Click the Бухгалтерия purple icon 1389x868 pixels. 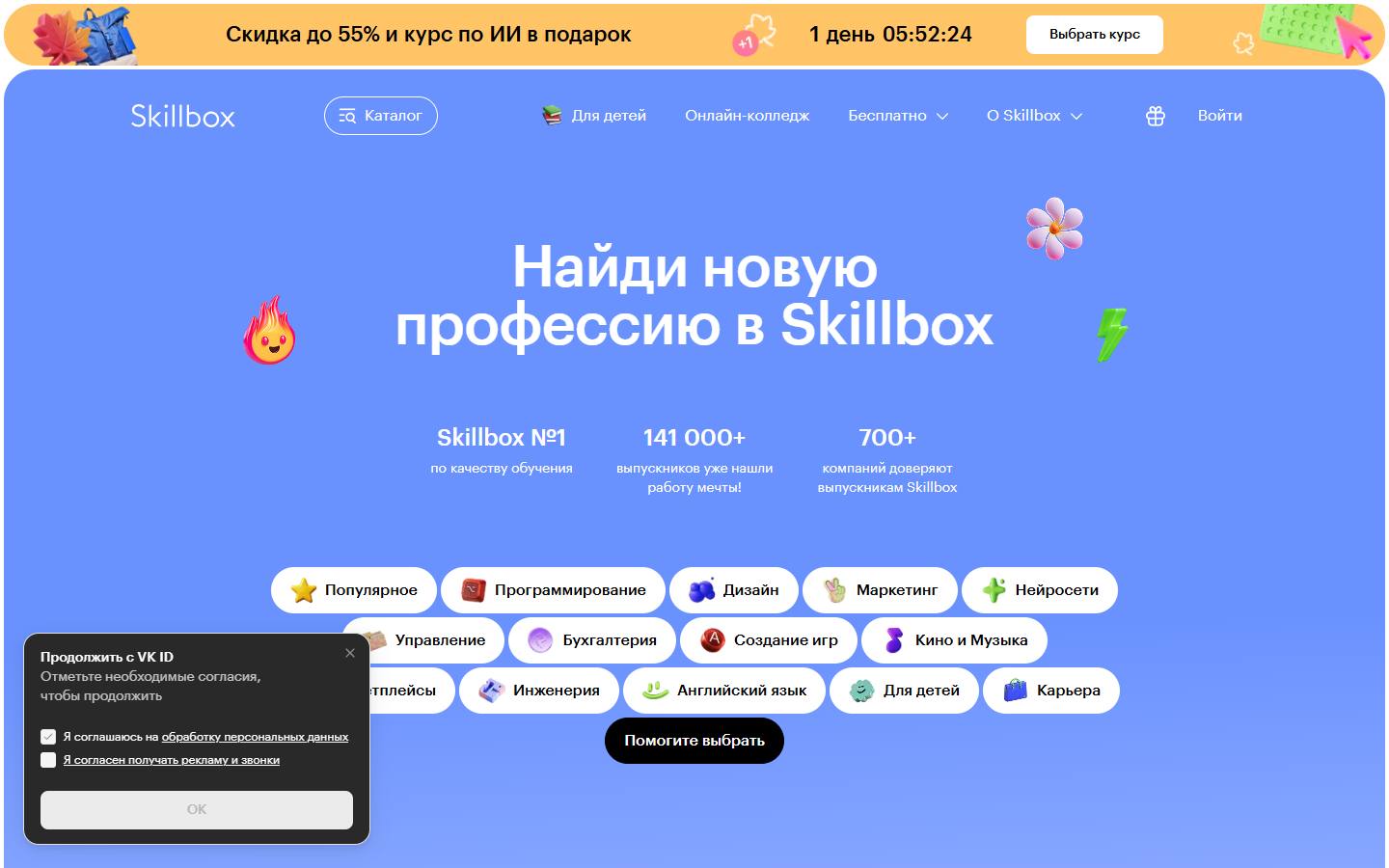(540, 640)
